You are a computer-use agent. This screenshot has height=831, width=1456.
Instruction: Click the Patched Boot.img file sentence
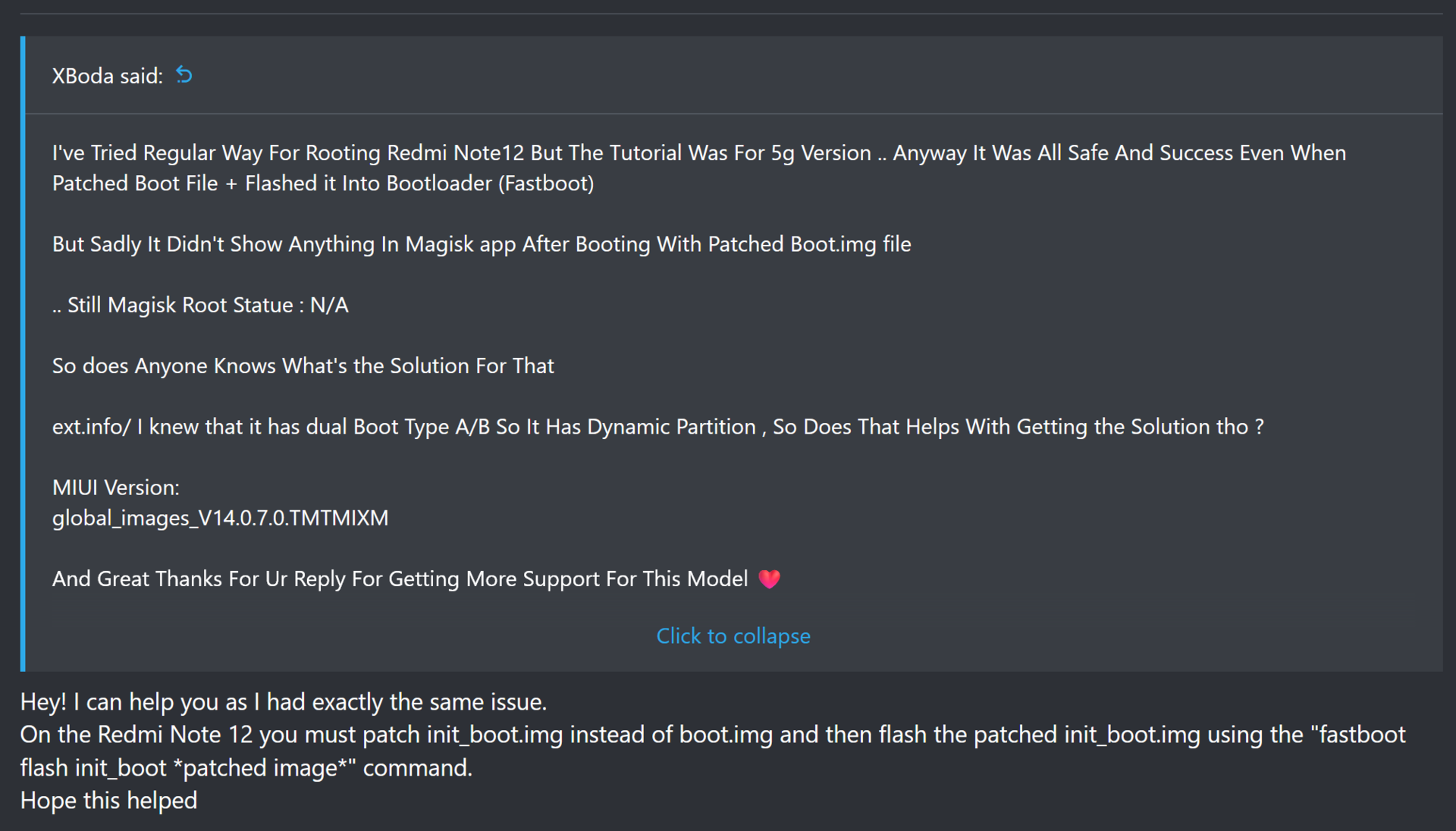482,244
